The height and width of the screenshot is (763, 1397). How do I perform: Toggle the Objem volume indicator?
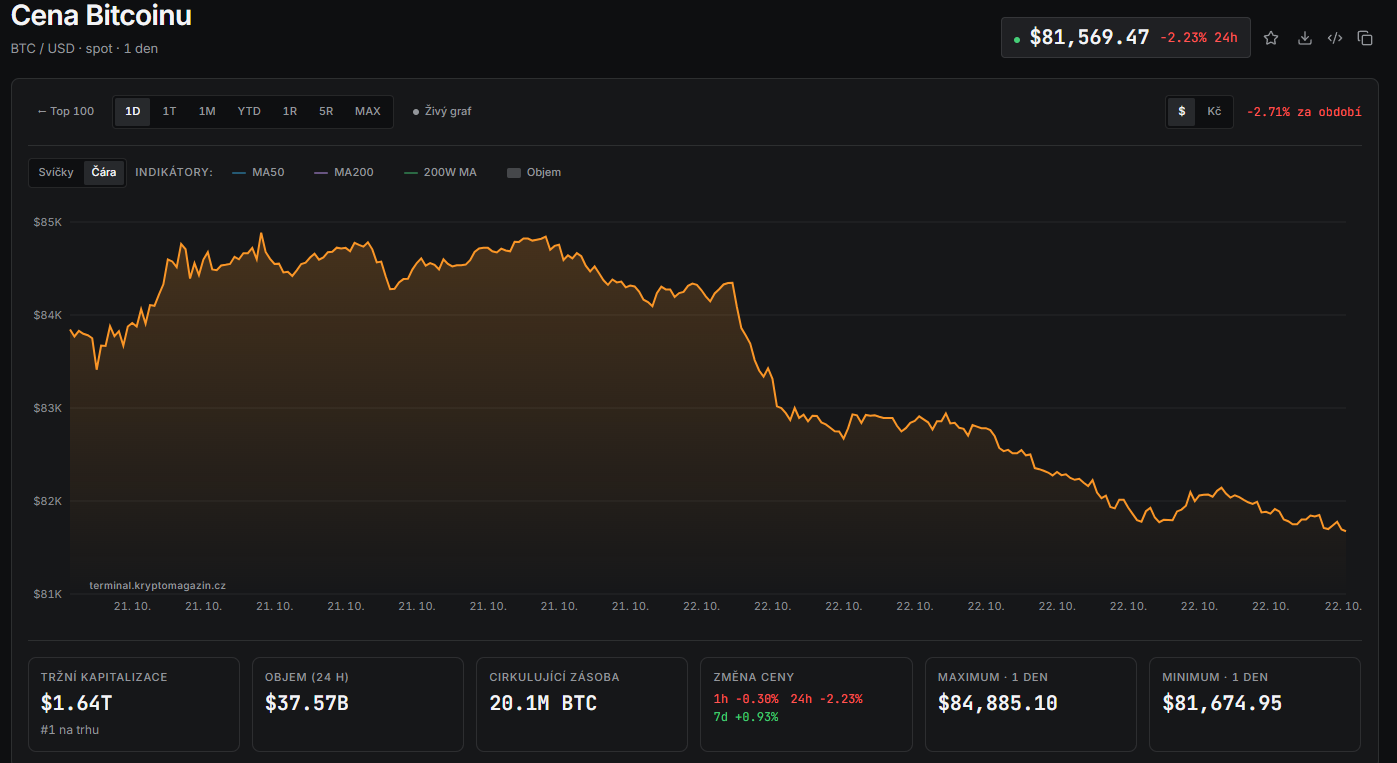pos(534,172)
